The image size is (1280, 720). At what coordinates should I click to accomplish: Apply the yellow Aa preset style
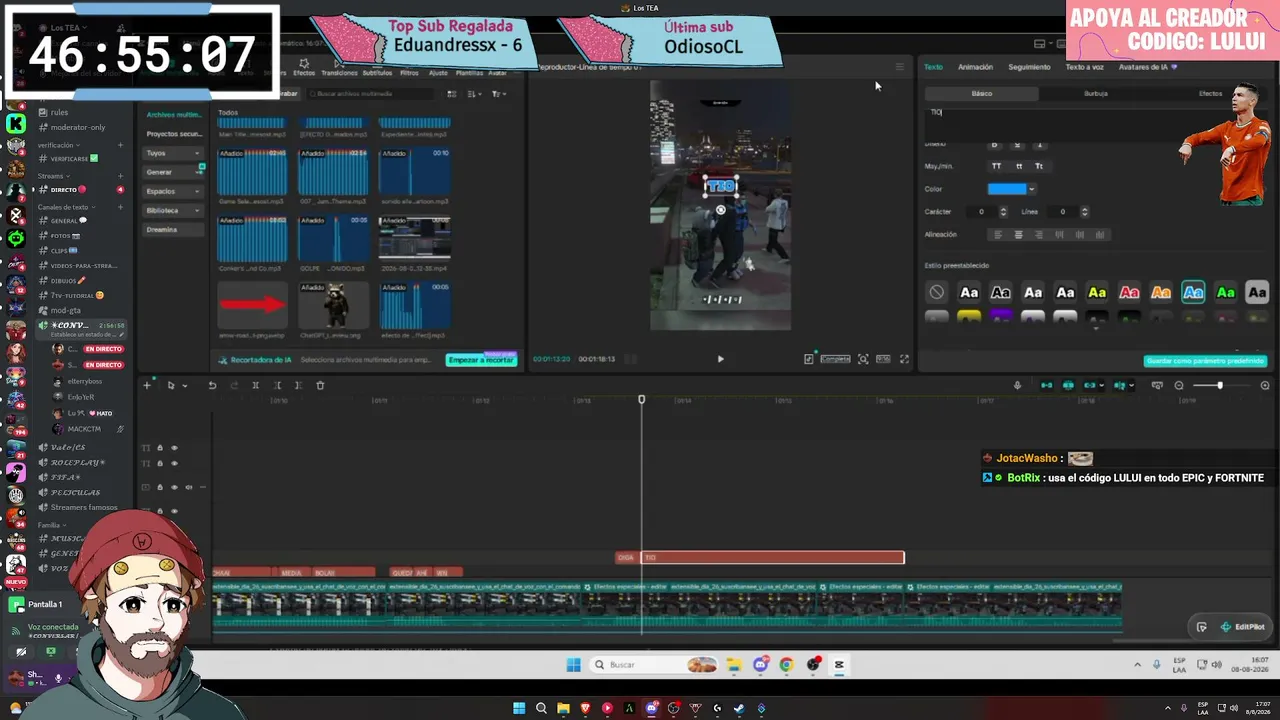click(1097, 292)
